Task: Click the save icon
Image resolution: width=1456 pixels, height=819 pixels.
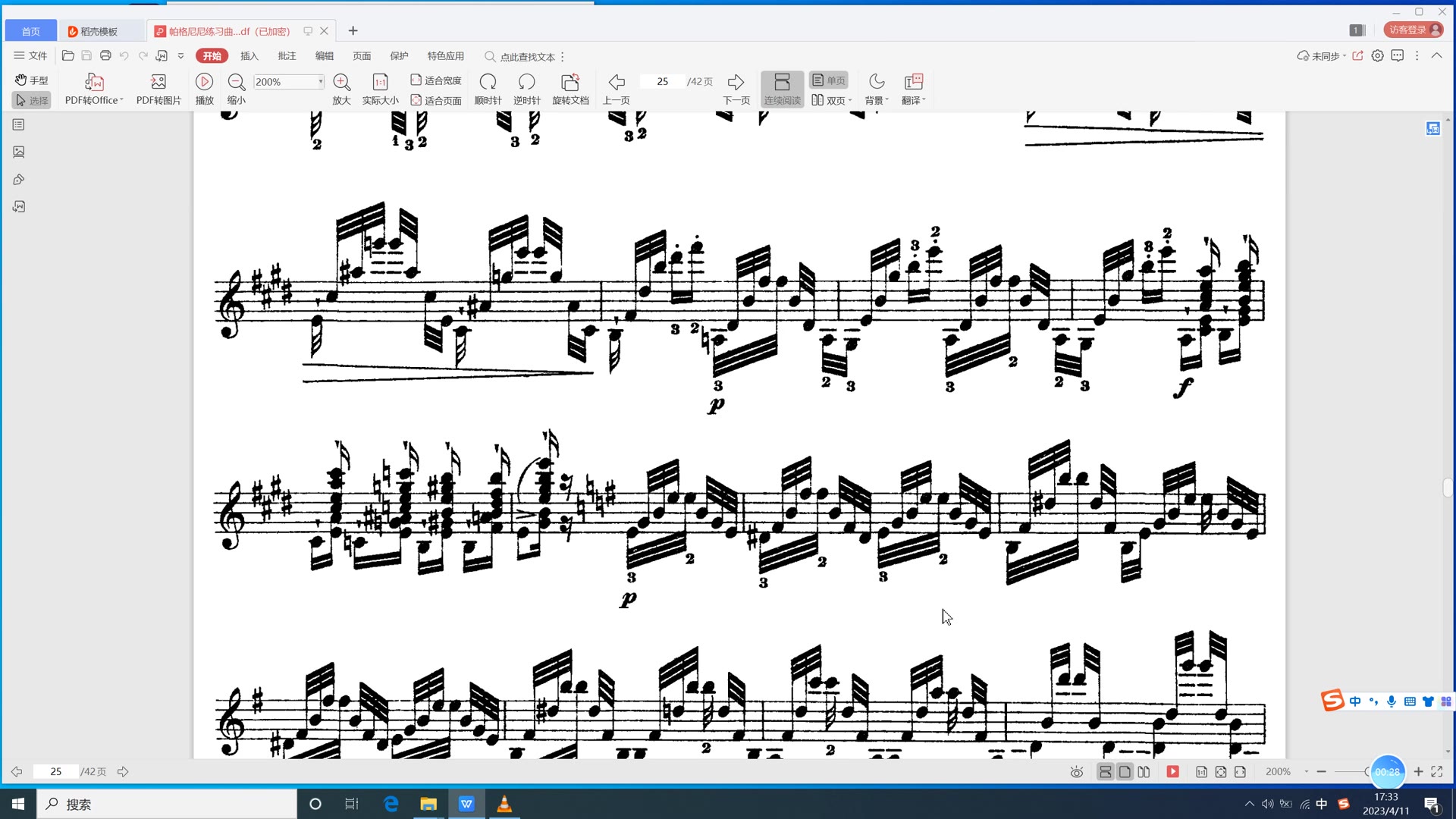Action: [x=86, y=56]
